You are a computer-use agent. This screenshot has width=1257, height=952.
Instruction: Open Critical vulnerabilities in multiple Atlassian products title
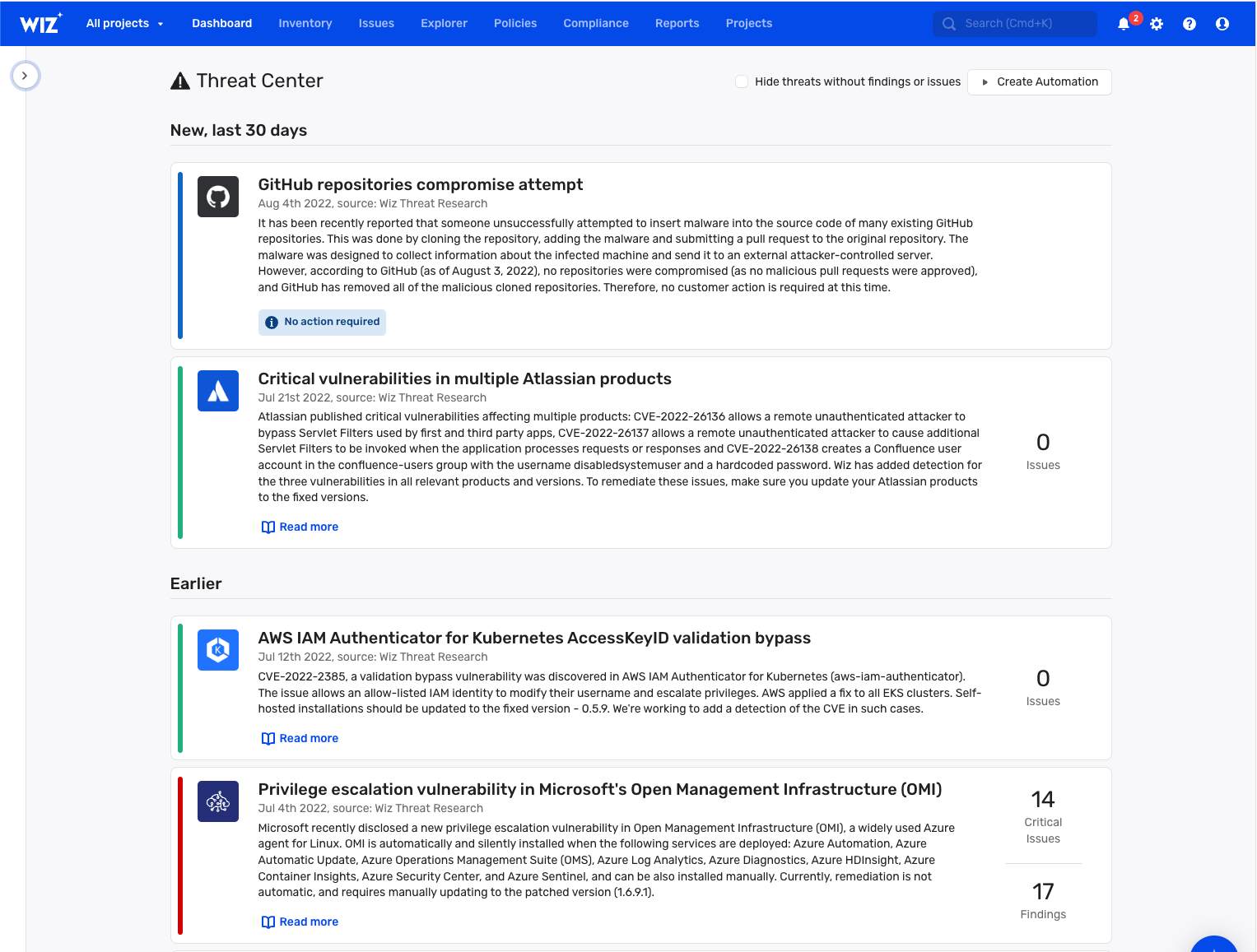[x=465, y=378]
